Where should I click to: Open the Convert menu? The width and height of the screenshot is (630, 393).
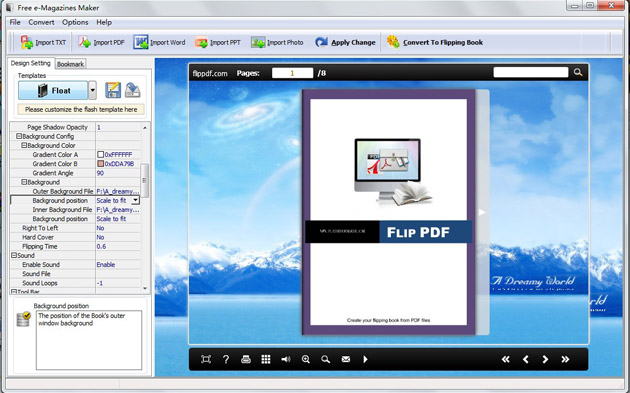coord(41,22)
